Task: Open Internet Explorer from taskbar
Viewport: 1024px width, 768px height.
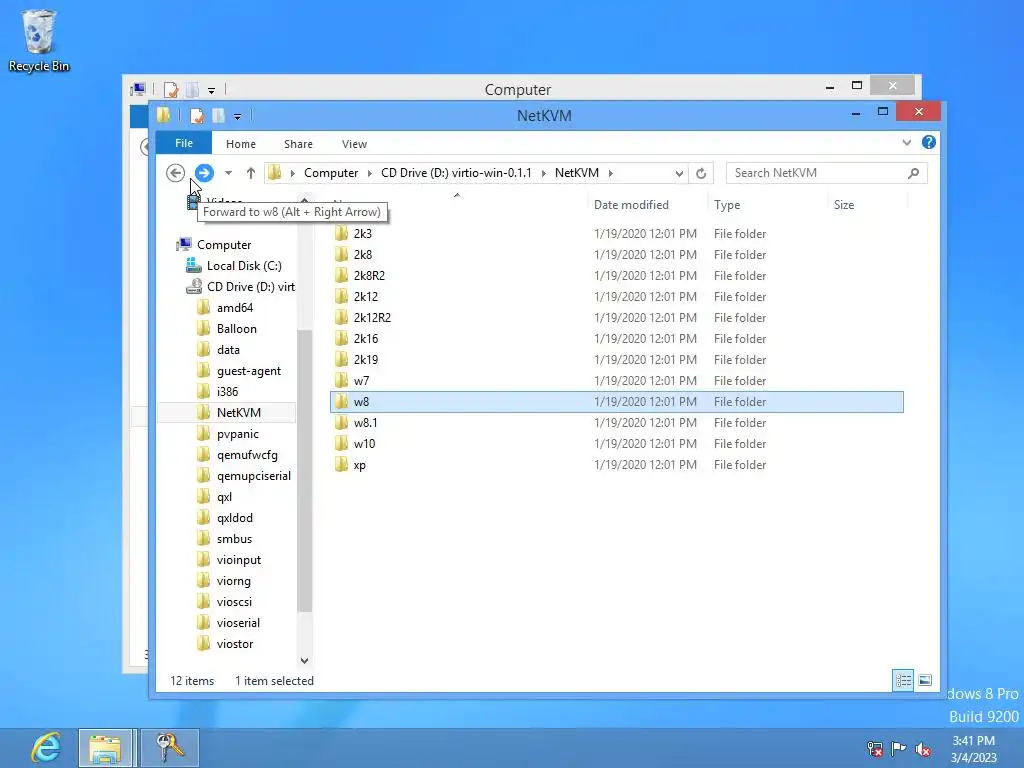Action: pyautogui.click(x=46, y=748)
